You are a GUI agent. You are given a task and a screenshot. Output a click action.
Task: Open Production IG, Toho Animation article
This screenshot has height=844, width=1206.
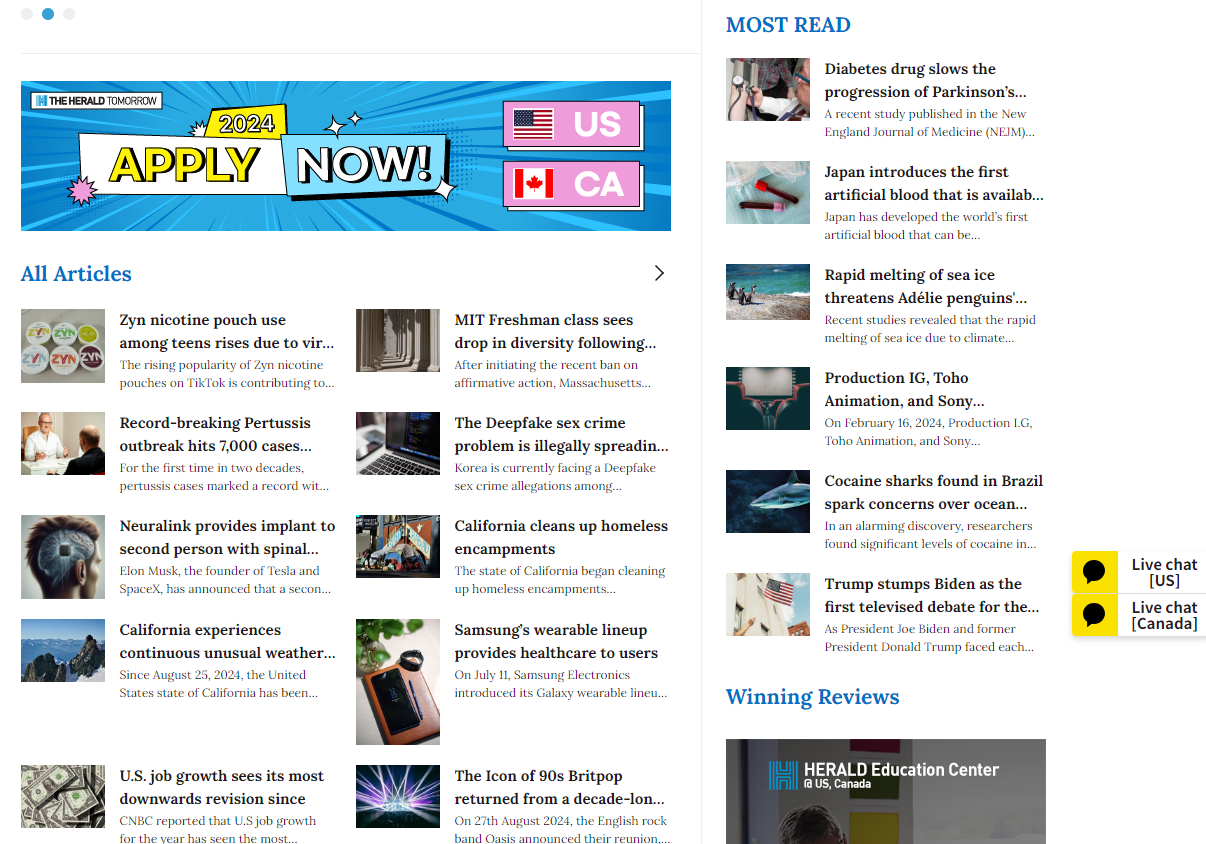(905, 389)
